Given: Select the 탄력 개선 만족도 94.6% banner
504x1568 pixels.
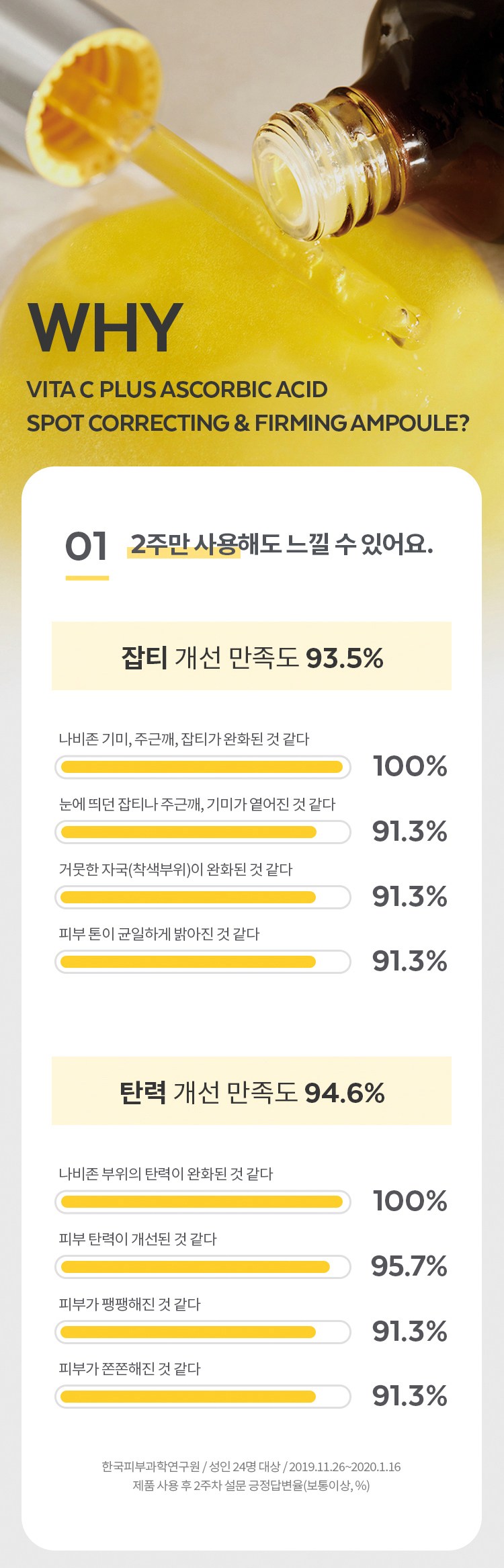Looking at the screenshot, I should (x=251, y=1091).
